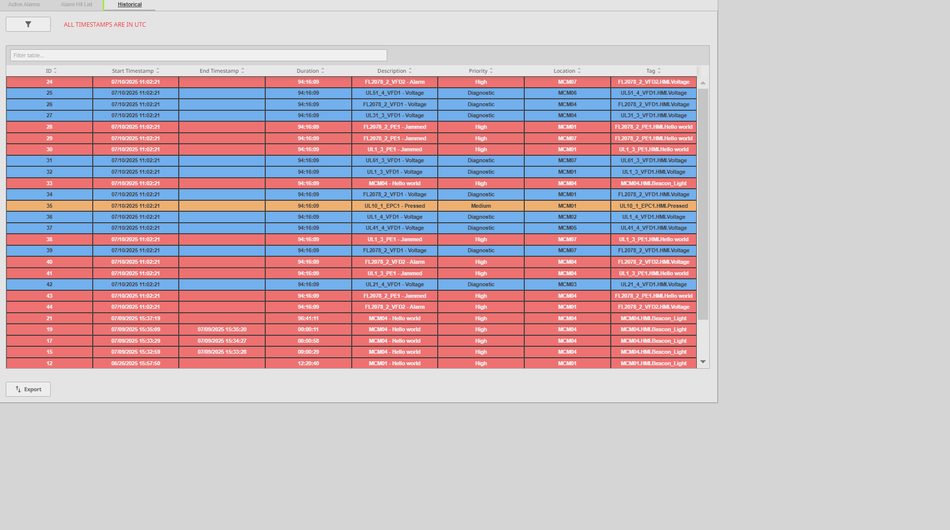Sort by Duration column arrows
Viewport: 950px width, 530px height.
(x=323, y=71)
